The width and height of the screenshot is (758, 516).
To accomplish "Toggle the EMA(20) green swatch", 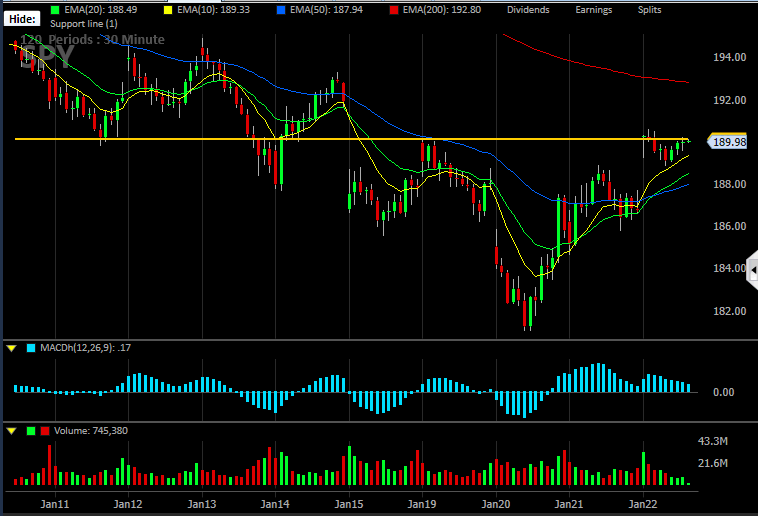I will click(x=56, y=10).
